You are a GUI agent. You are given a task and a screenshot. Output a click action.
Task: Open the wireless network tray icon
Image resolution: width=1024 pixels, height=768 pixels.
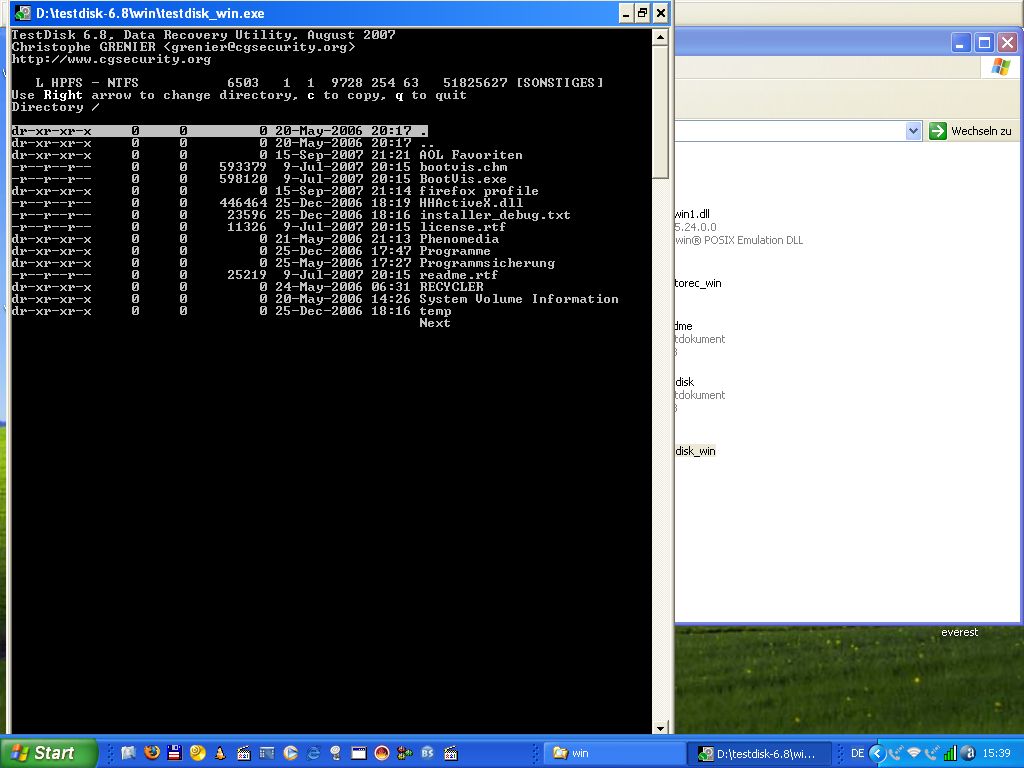(x=914, y=753)
